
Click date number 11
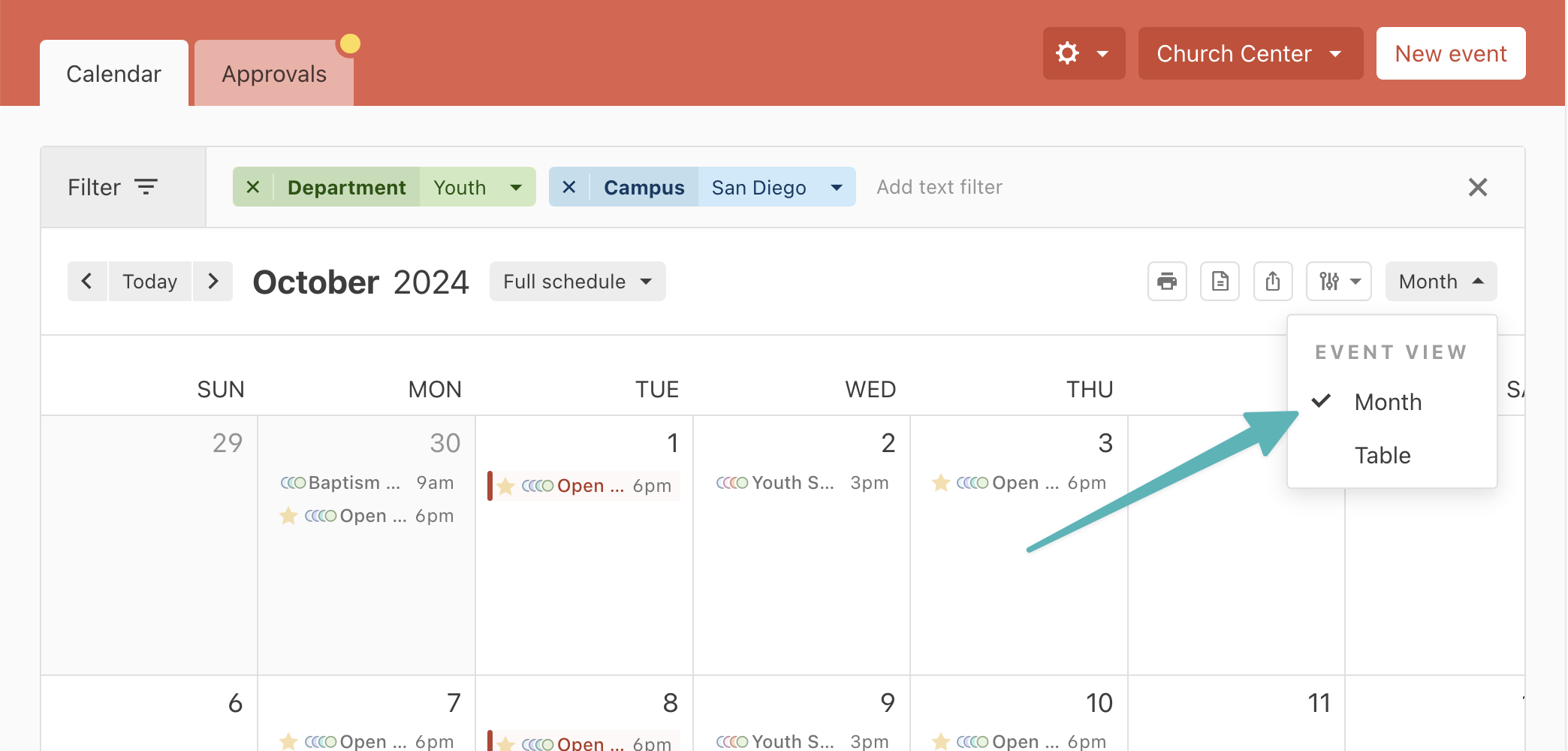pyautogui.click(x=1319, y=703)
